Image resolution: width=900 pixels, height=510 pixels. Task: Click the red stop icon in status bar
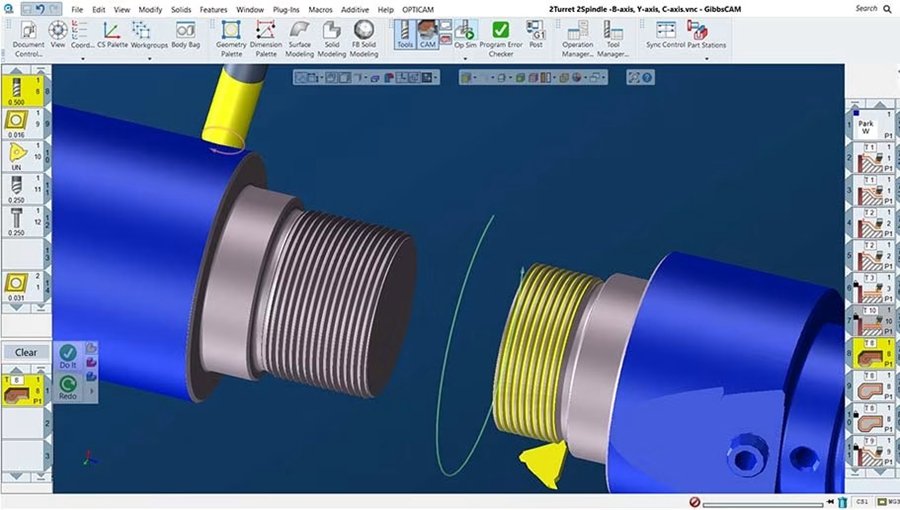pos(695,503)
